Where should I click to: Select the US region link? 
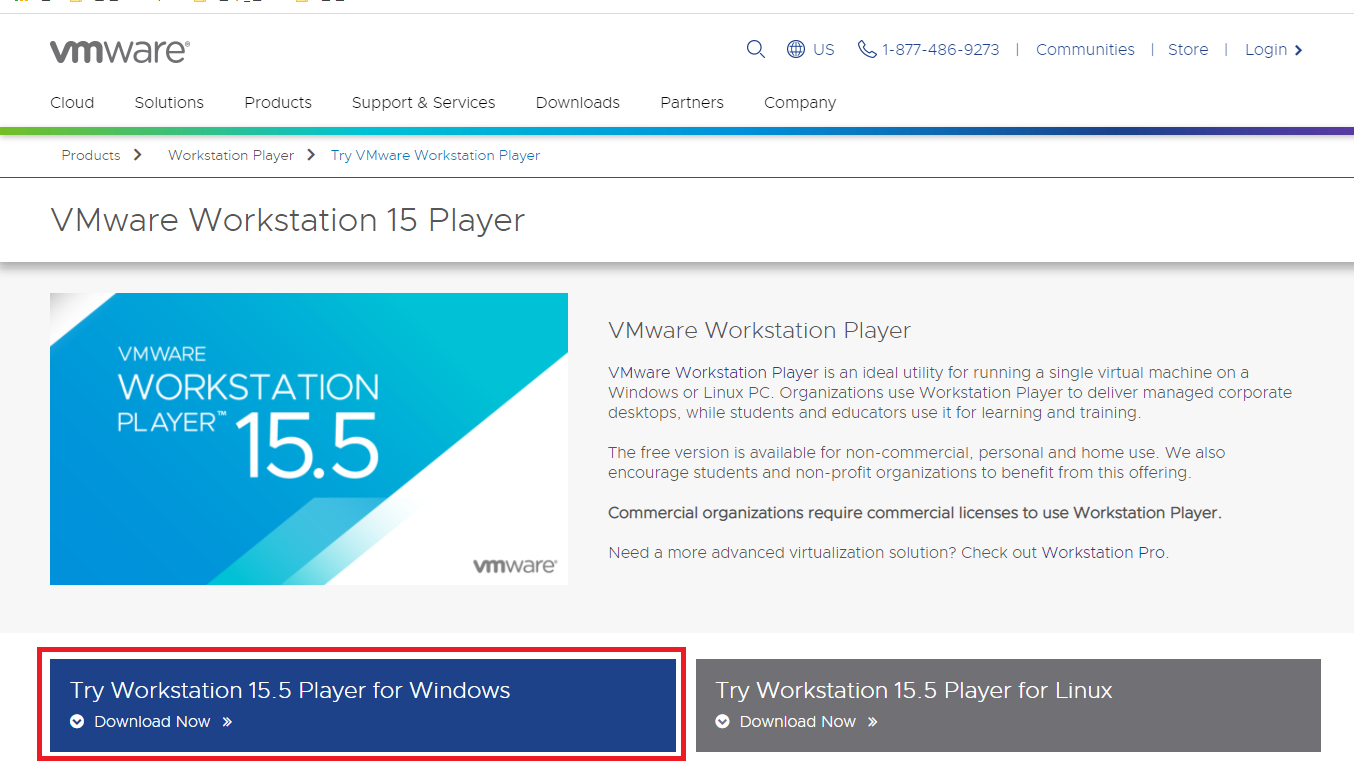pos(824,49)
